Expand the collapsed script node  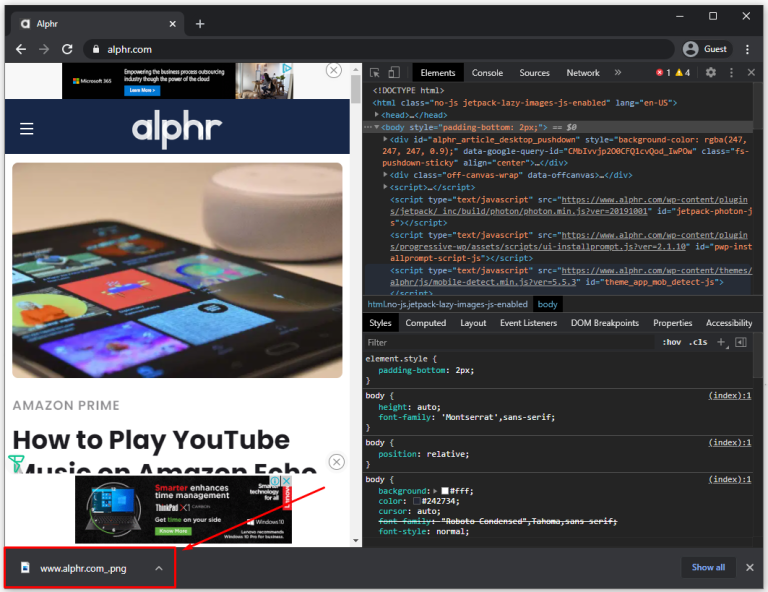385,187
